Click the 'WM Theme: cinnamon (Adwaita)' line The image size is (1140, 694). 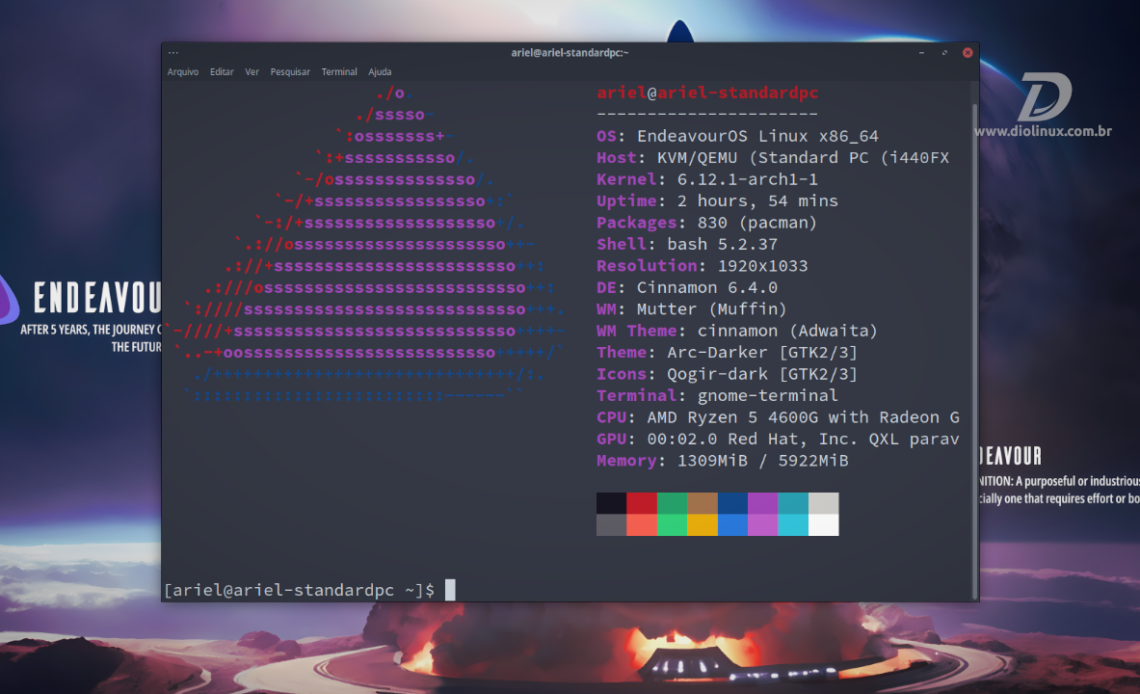[737, 331]
